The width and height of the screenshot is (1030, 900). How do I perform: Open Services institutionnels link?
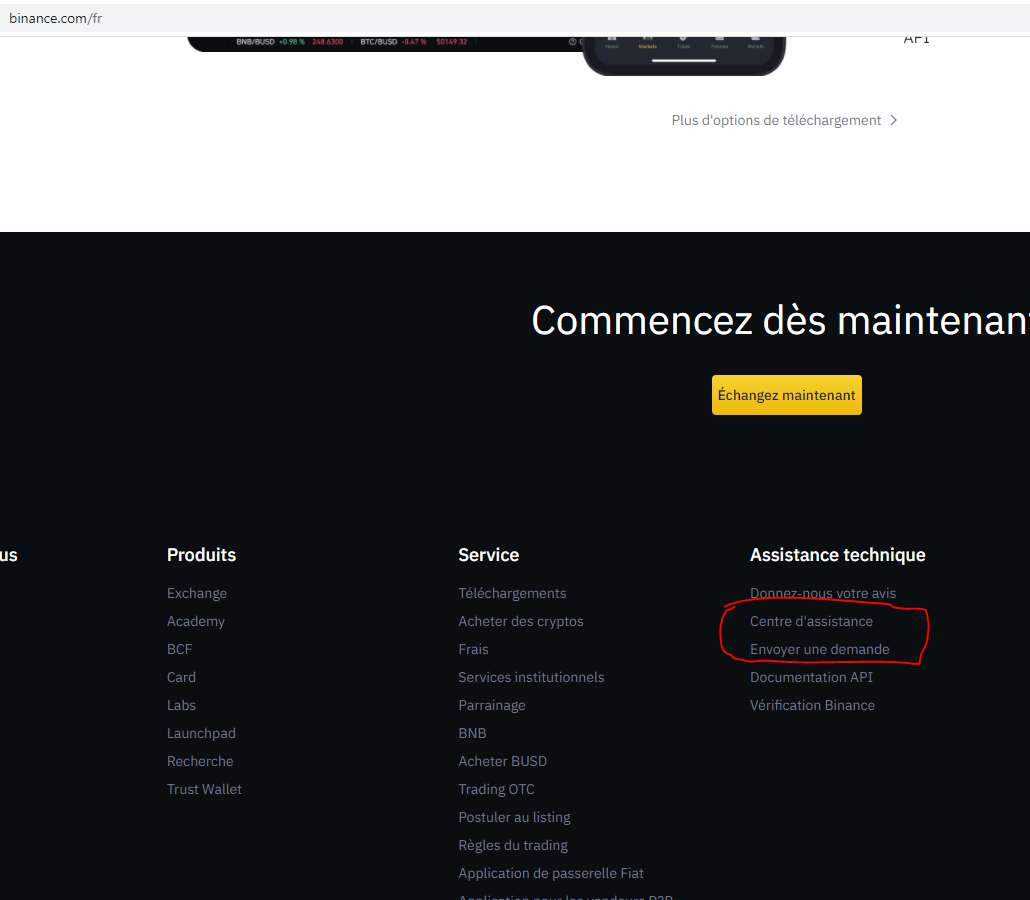pos(531,677)
